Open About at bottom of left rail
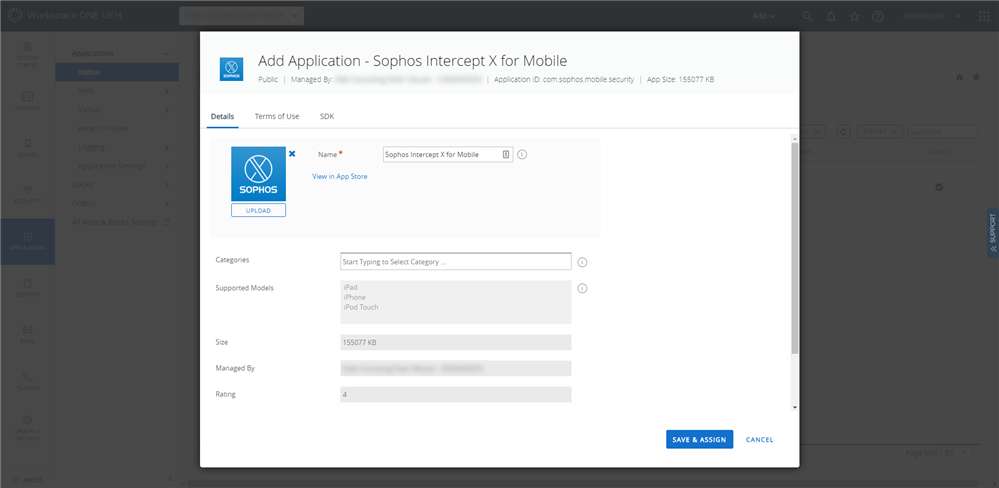Viewport: 999px width, 488px height. pos(27,479)
